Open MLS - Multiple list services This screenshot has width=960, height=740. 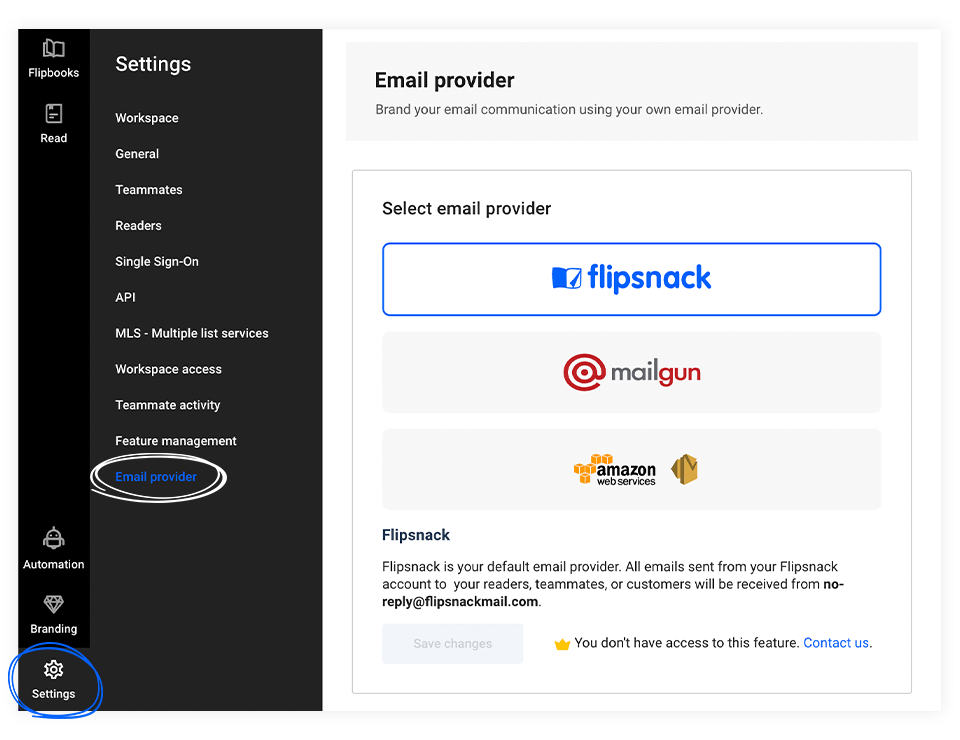190,333
